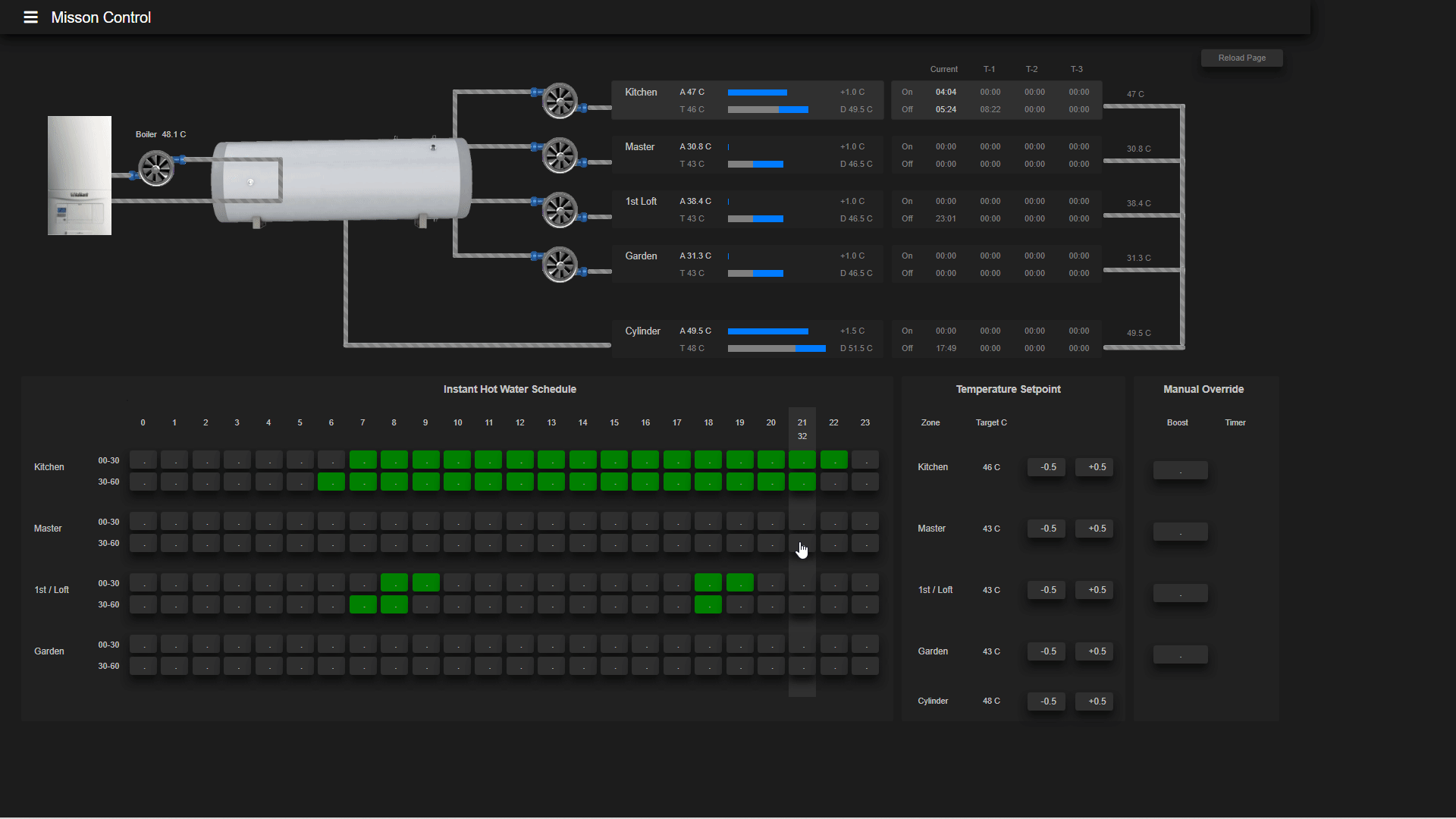The height and width of the screenshot is (819, 1456).
Task: Click Kitchen T-1 Off time 08:22
Action: click(x=990, y=109)
